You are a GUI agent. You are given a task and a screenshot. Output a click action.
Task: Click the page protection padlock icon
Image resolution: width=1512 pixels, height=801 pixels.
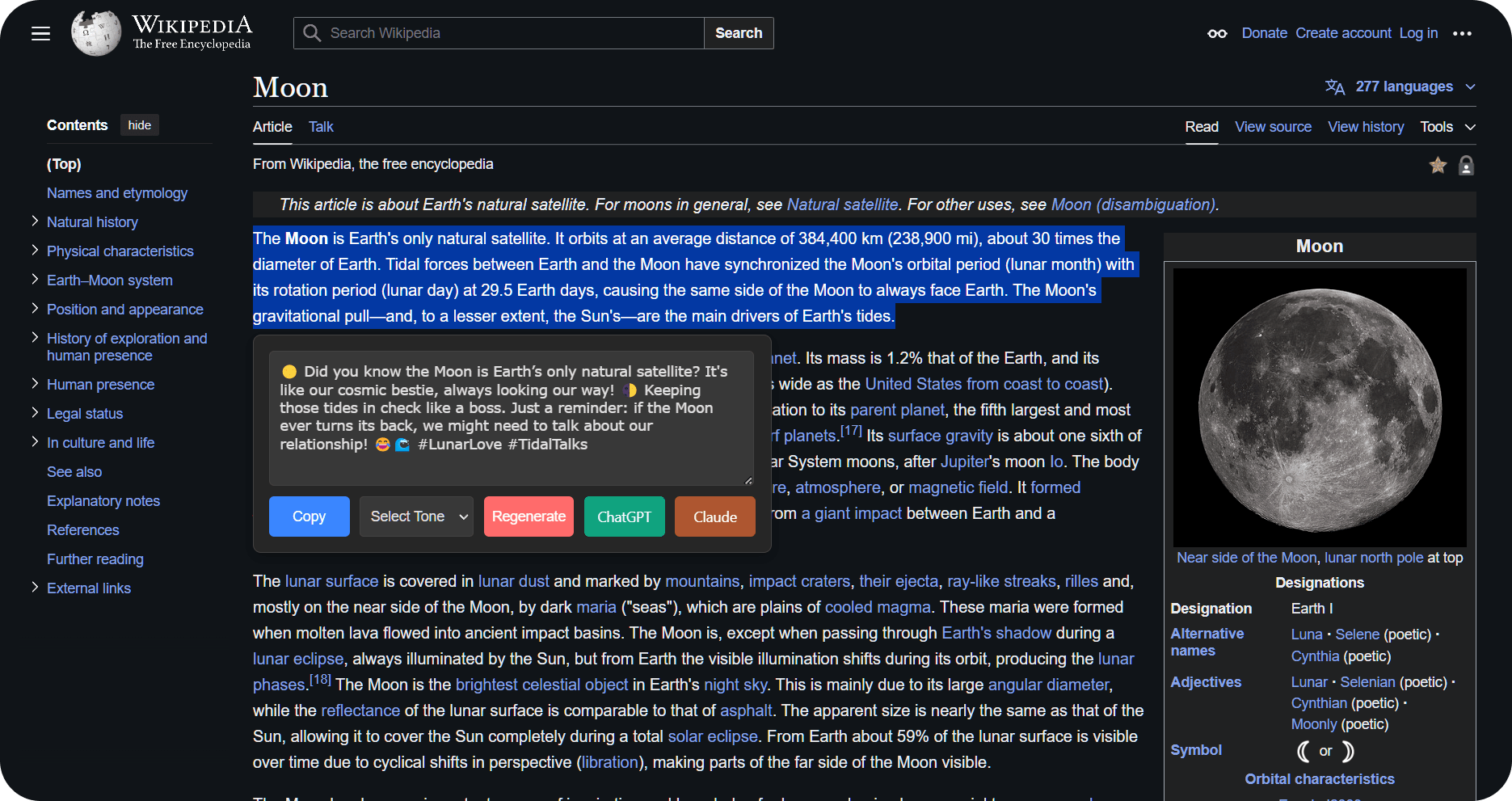click(x=1466, y=166)
